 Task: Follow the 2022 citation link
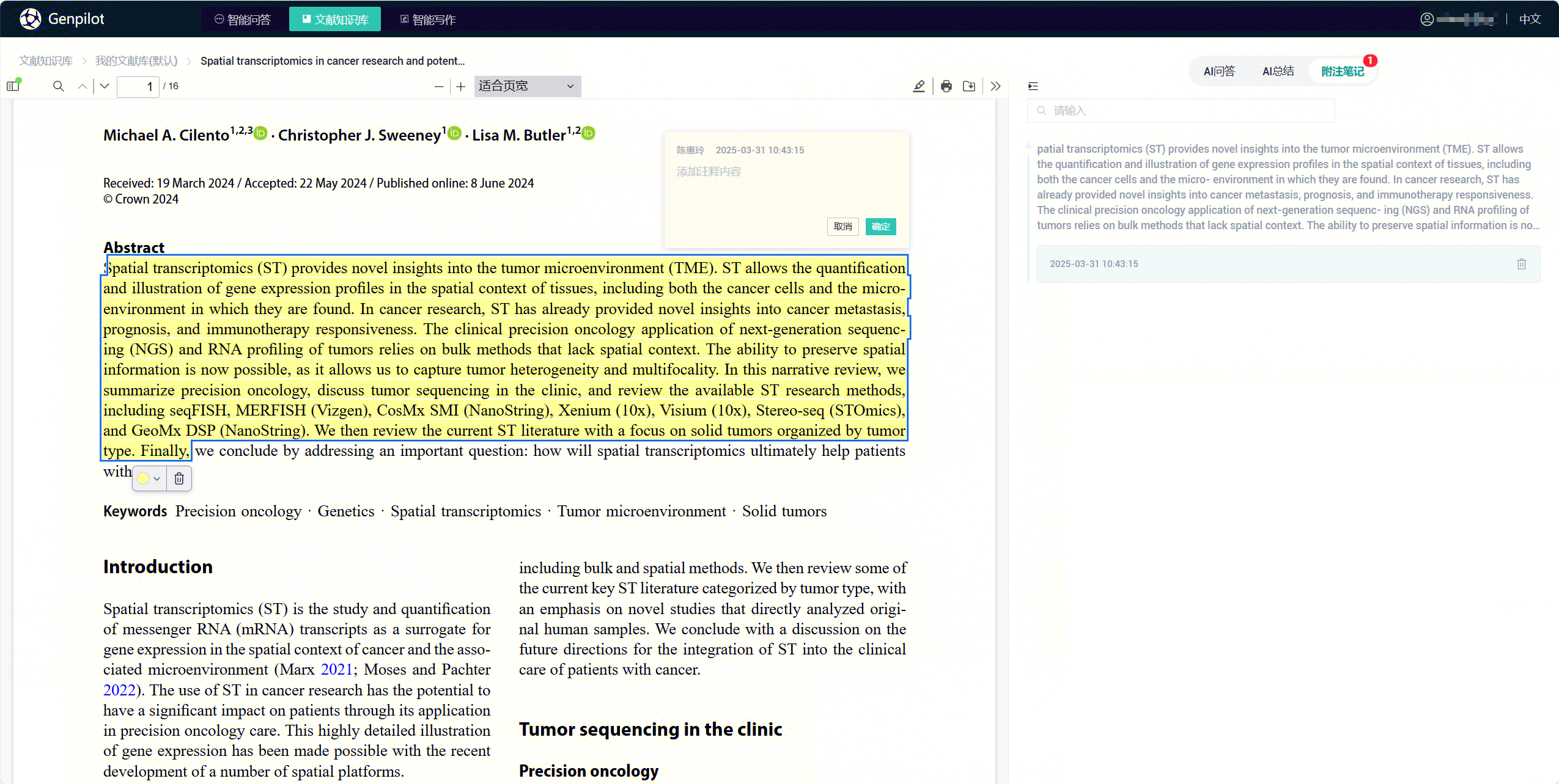pyautogui.click(x=119, y=690)
